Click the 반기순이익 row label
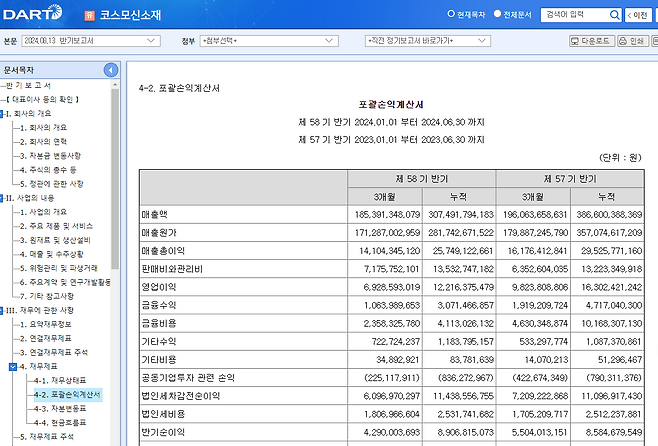 tap(163, 432)
